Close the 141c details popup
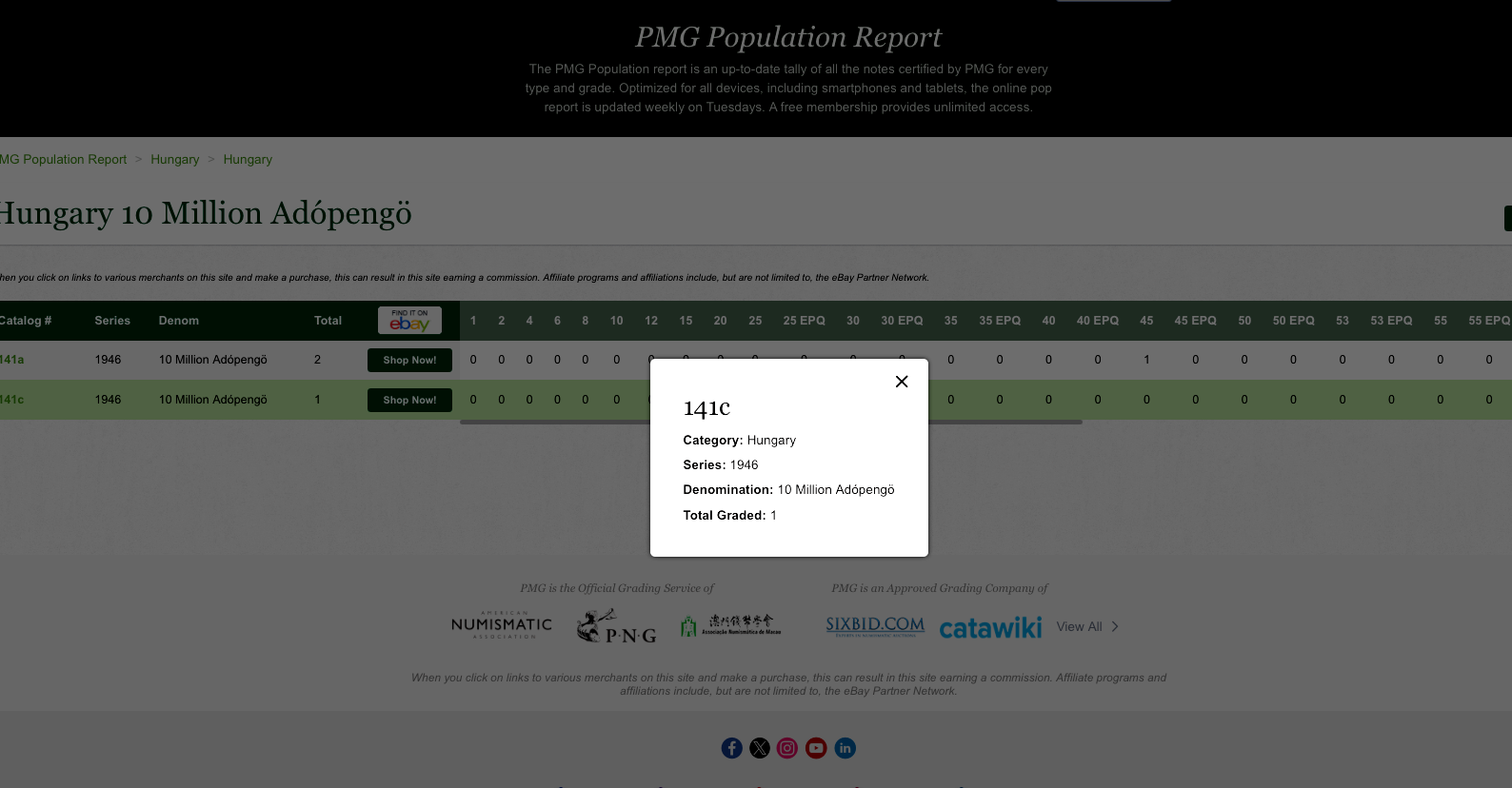This screenshot has height=788, width=1512. (x=902, y=382)
